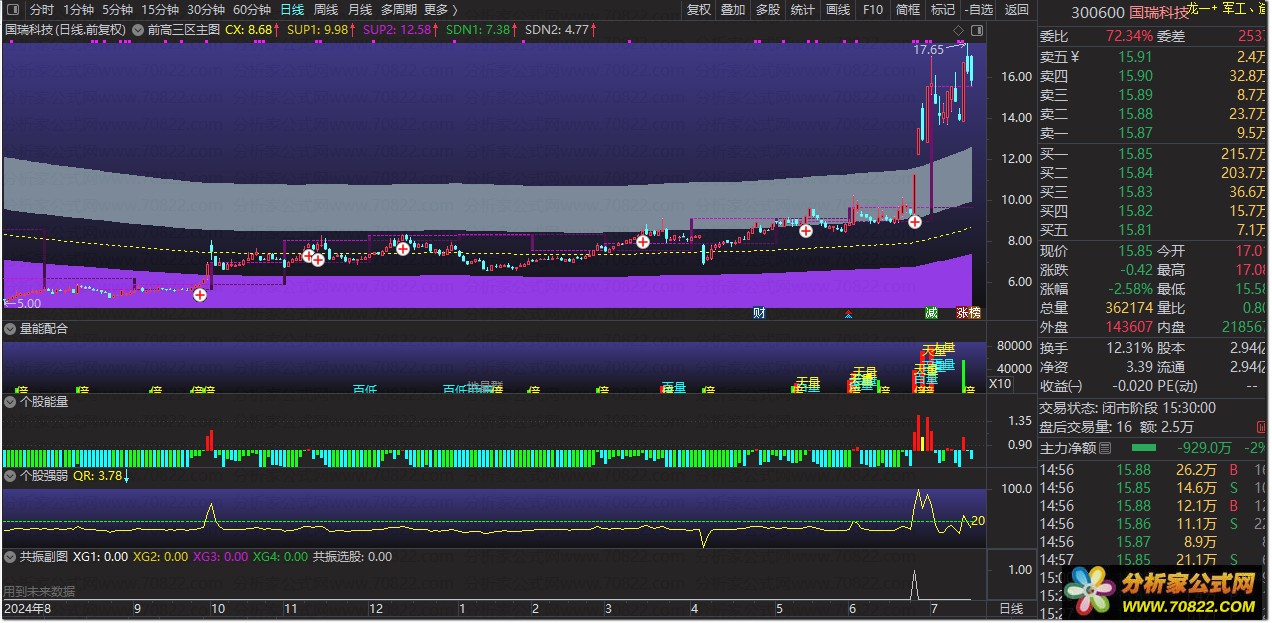The image size is (1272, 623).
Task: Expand the 量能配合 indicator dropdown
Action: (x=10, y=328)
